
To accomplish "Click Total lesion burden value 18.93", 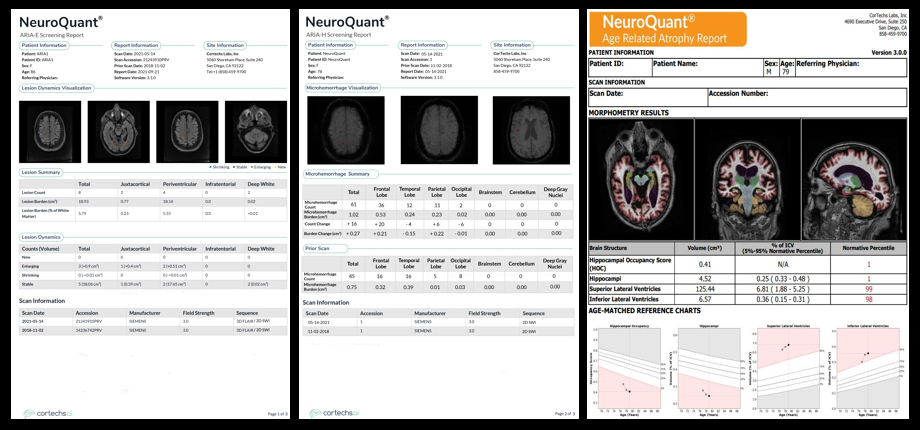I will (x=84, y=201).
